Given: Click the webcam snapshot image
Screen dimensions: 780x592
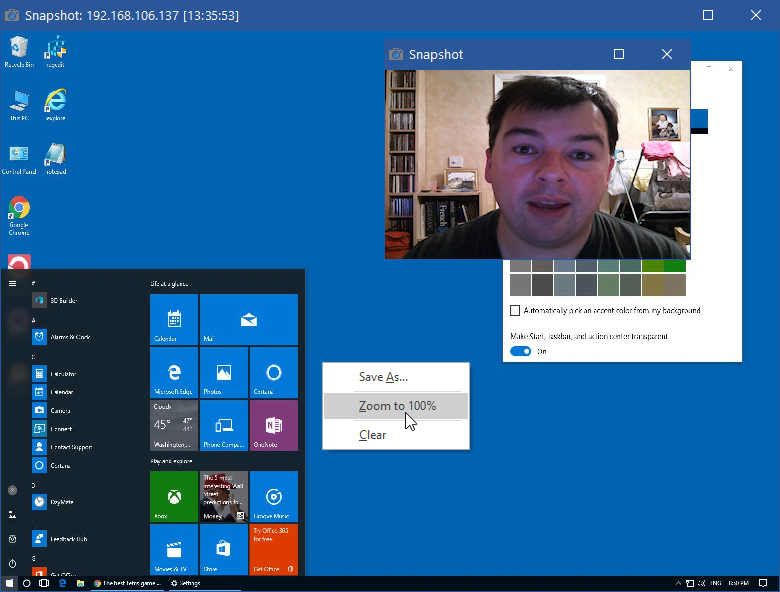Looking at the screenshot, I should pyautogui.click(x=537, y=164).
